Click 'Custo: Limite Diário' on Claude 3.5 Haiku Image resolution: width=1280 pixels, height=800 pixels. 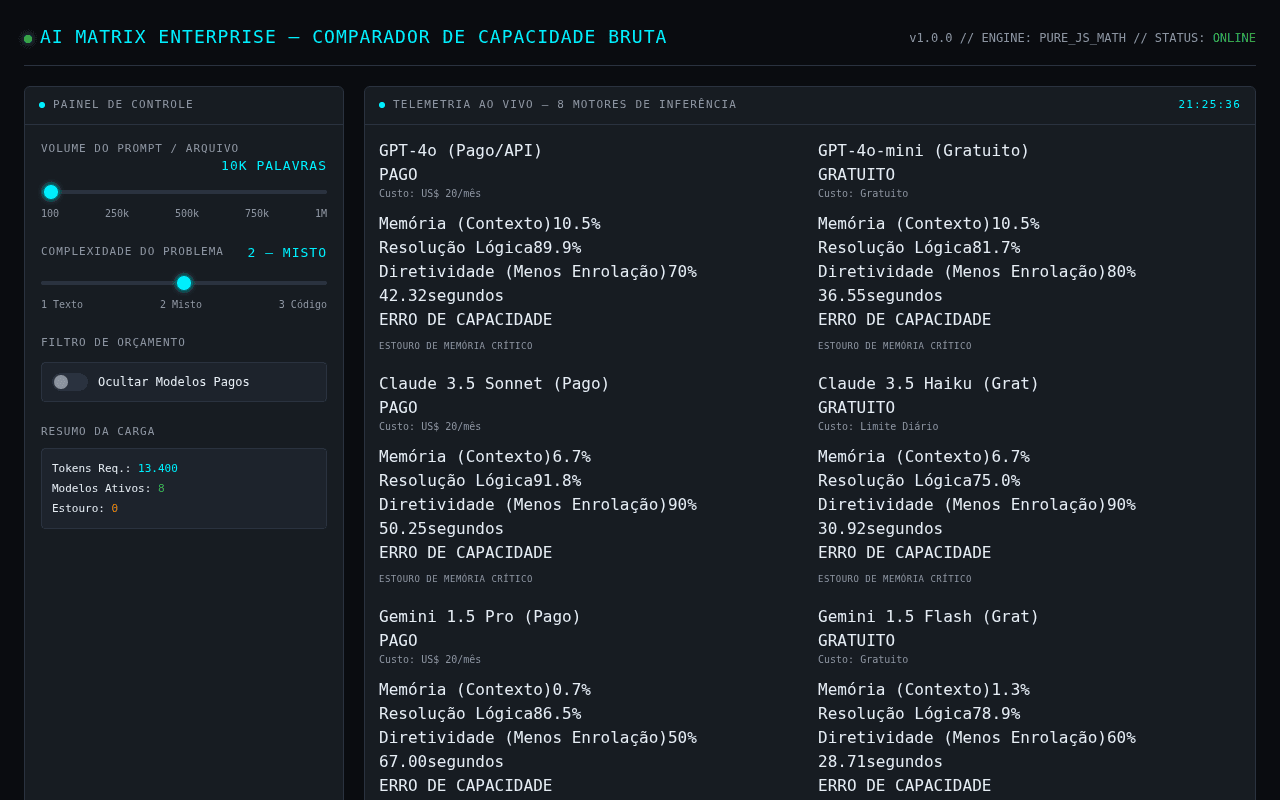click(x=878, y=427)
